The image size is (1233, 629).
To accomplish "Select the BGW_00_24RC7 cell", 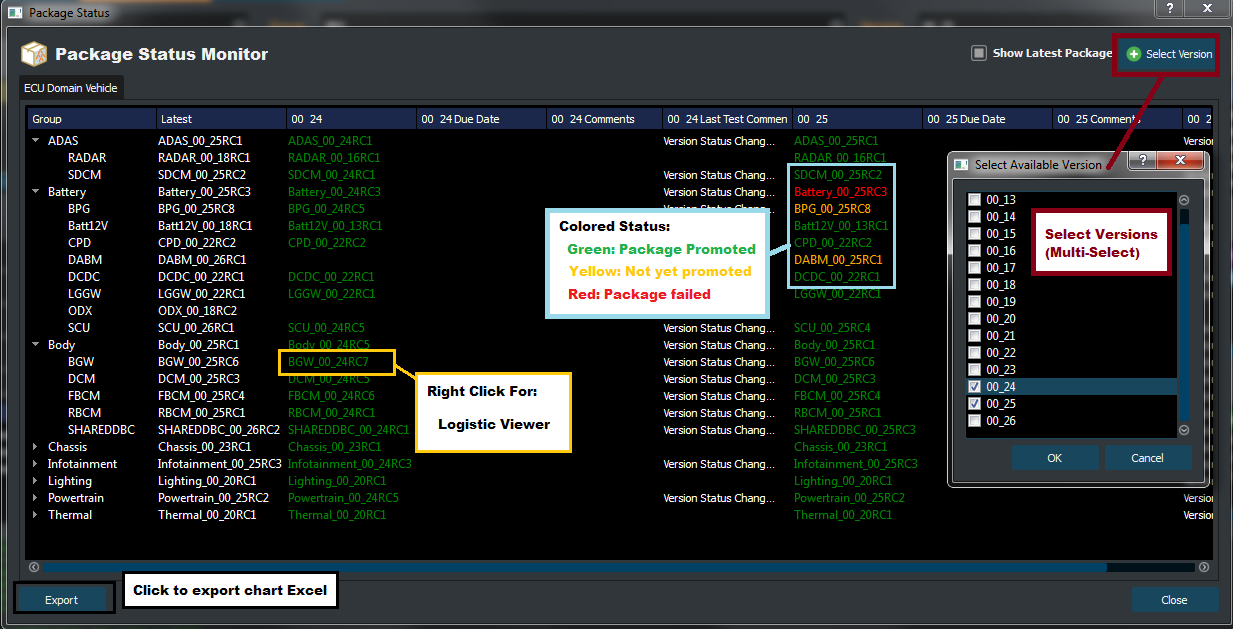I will [x=329, y=362].
